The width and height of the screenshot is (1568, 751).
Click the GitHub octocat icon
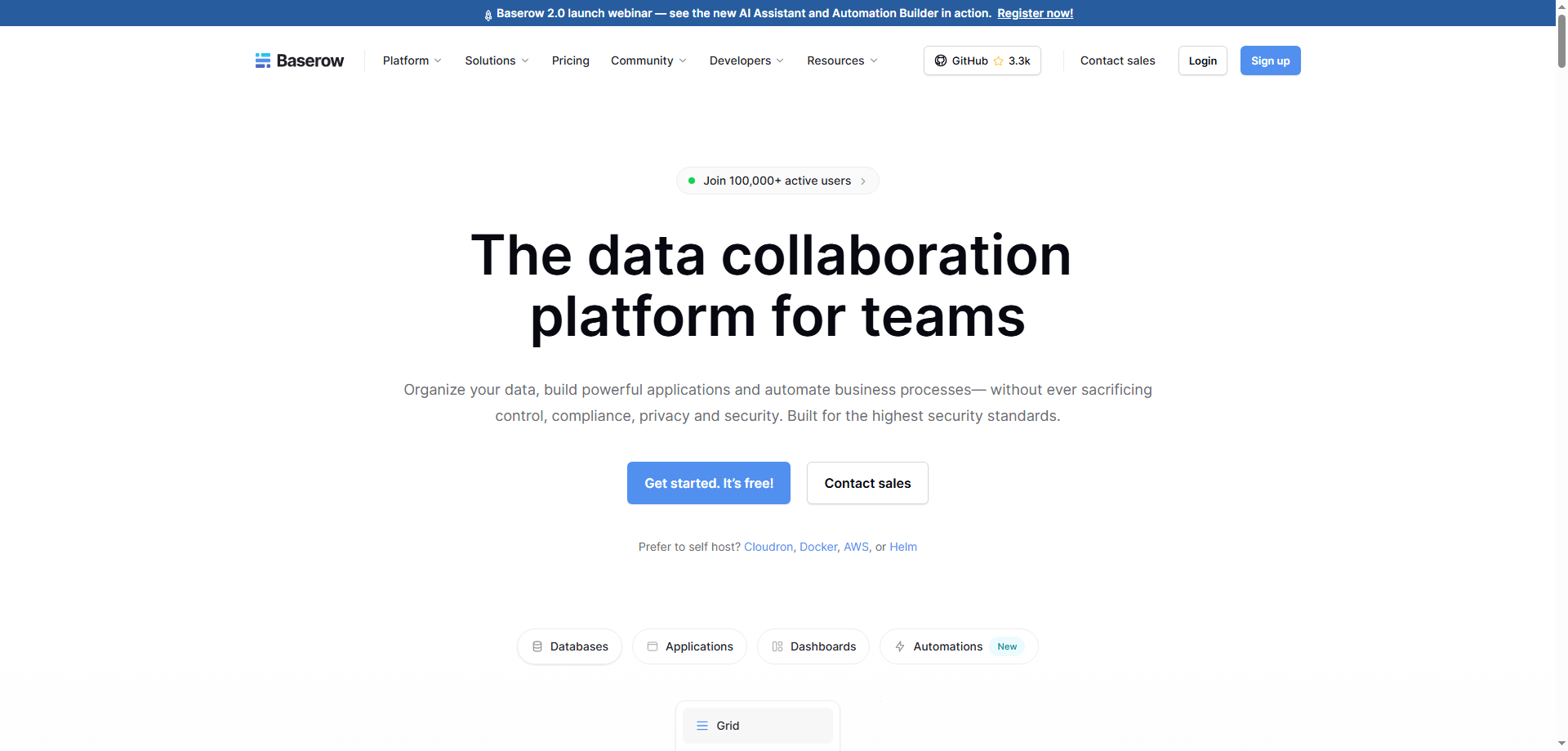tap(941, 60)
